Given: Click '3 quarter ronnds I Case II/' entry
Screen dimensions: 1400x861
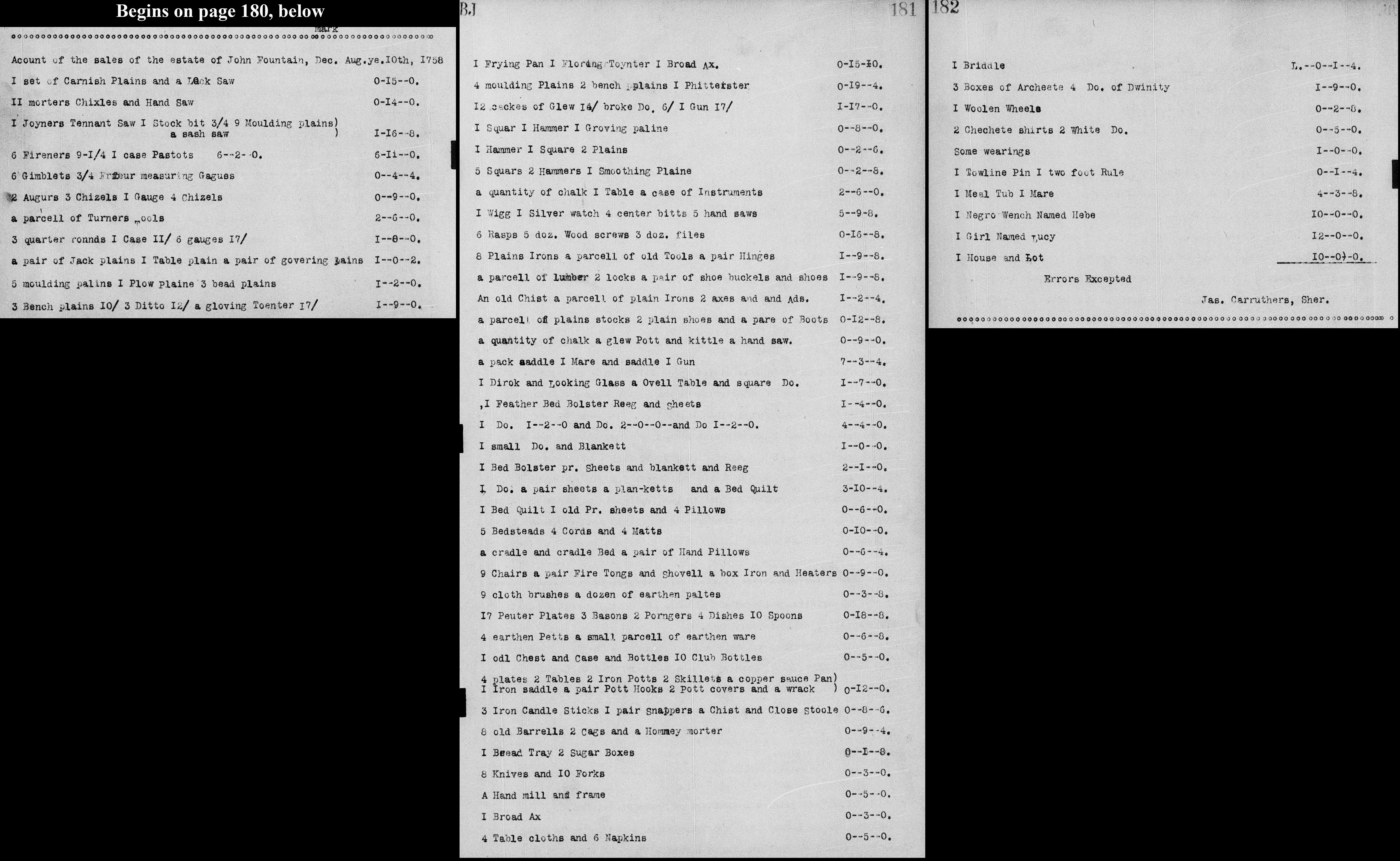Looking at the screenshot, I should (129, 240).
